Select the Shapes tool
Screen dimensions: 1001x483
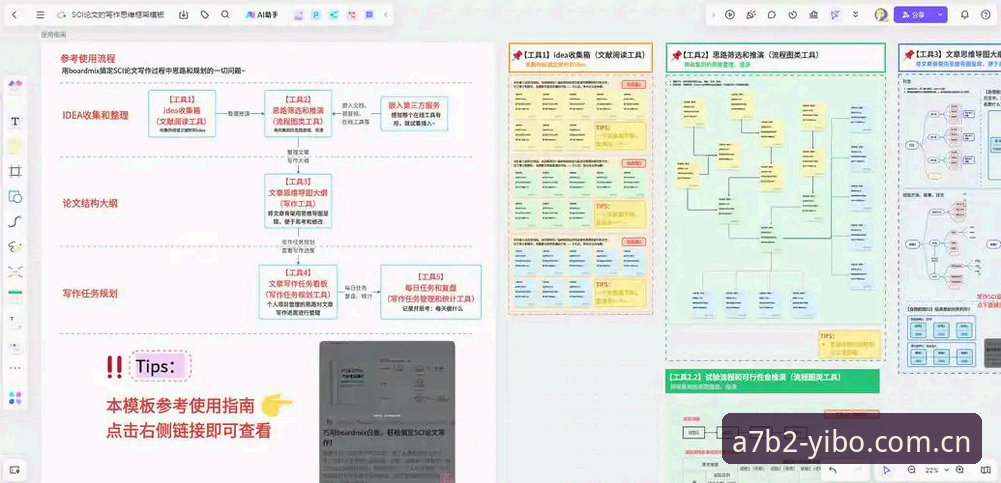point(15,197)
